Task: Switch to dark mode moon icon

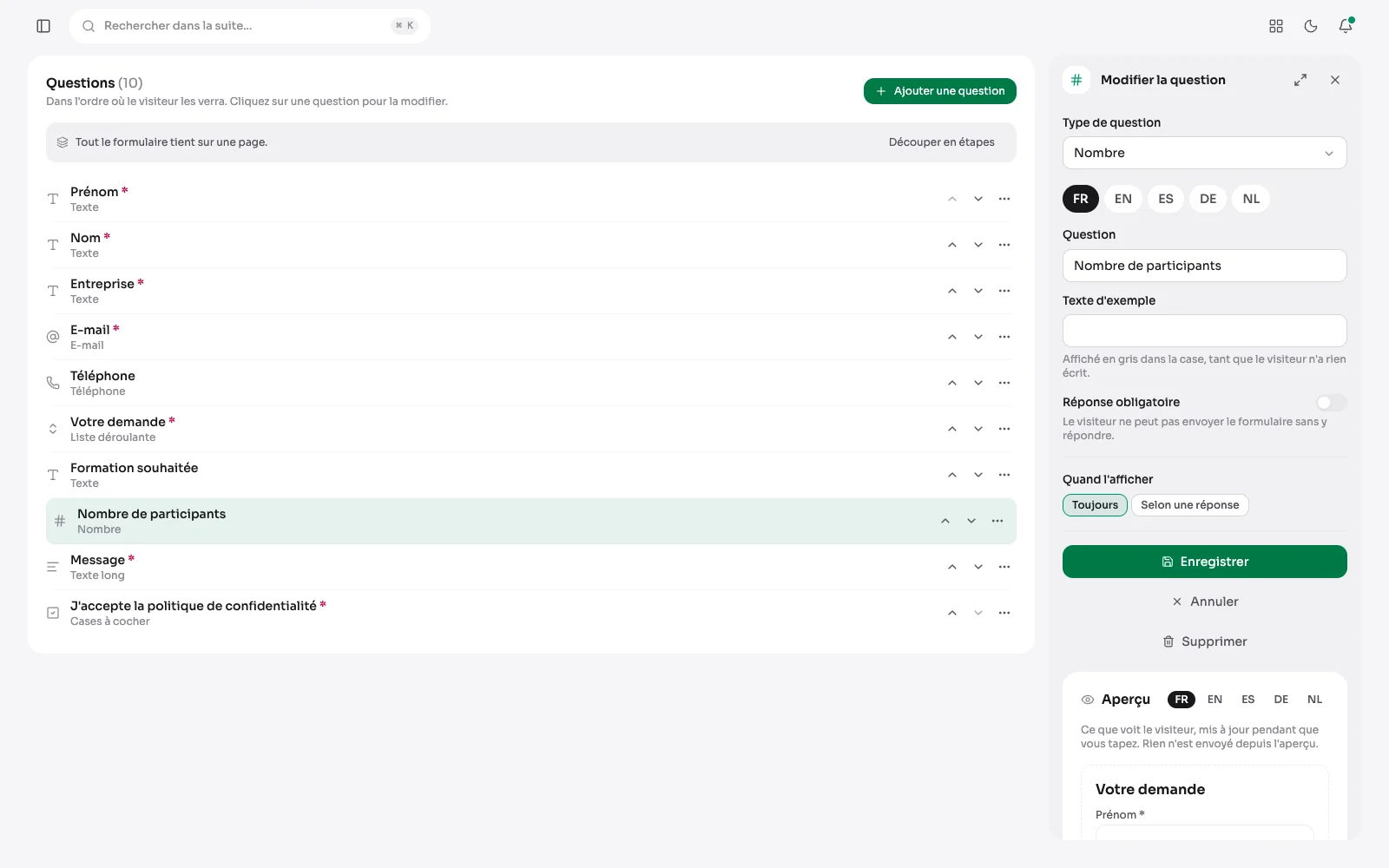Action: 1311,26
